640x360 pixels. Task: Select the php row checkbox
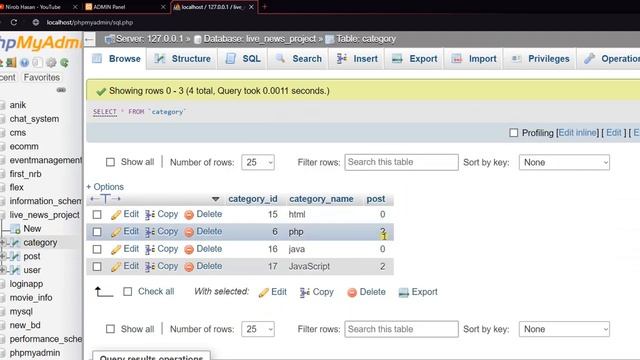pos(97,232)
